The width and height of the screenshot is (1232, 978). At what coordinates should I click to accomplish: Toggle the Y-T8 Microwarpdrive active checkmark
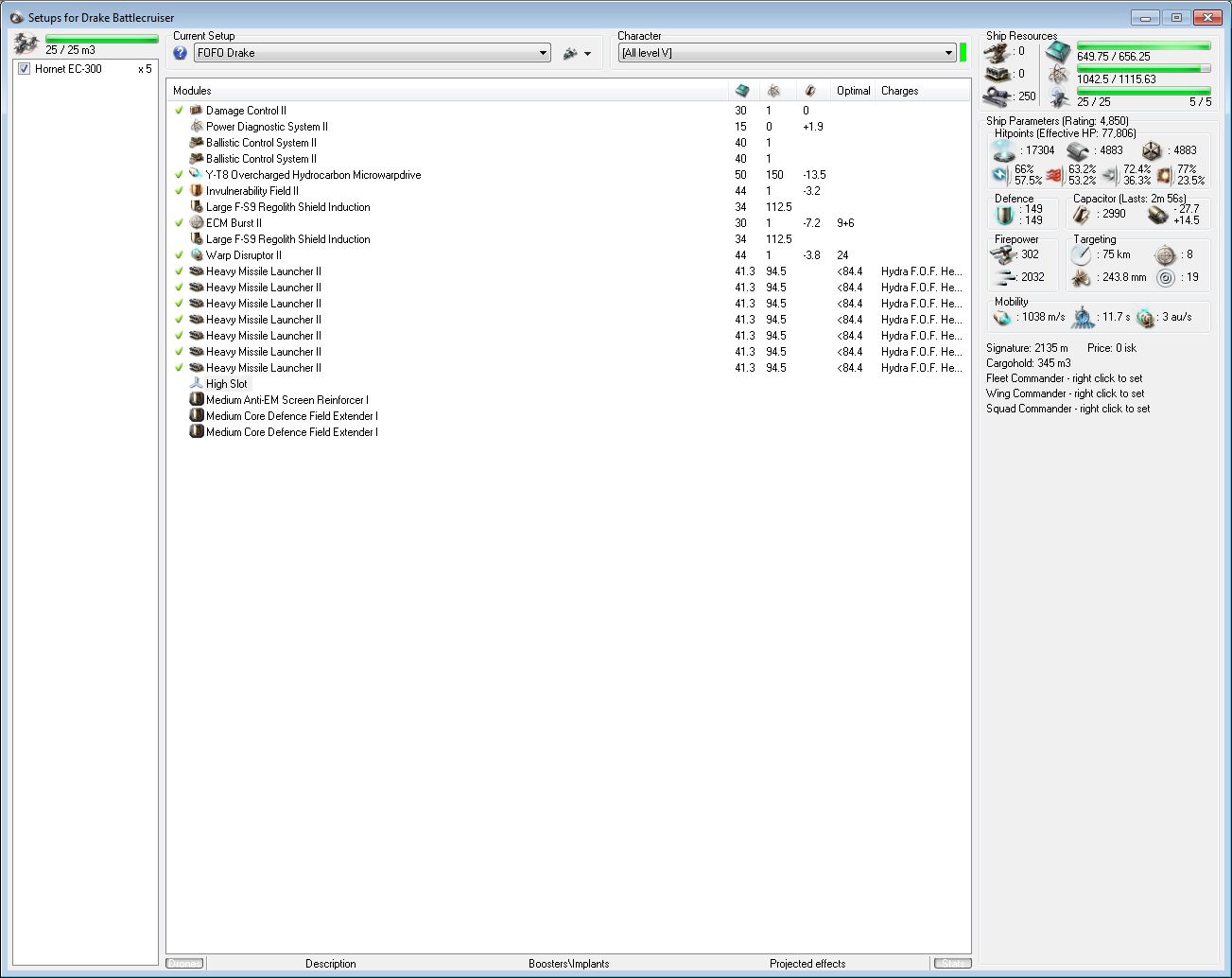coord(179,175)
